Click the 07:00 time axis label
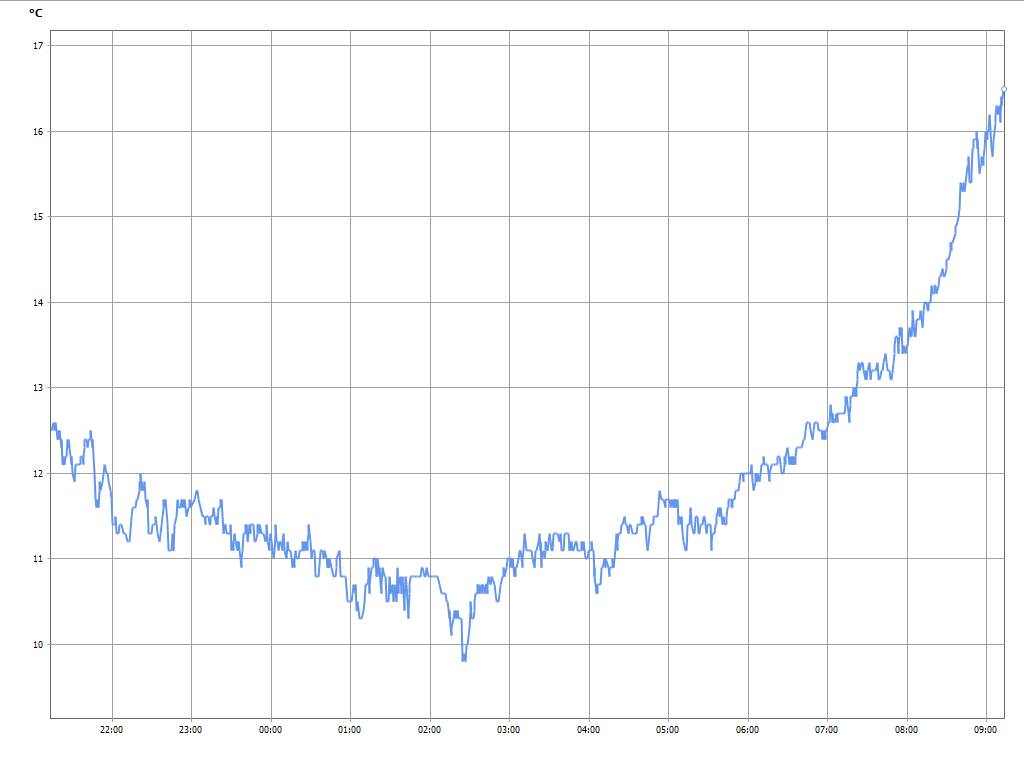Viewport: 1024px width, 768px height. 827,730
